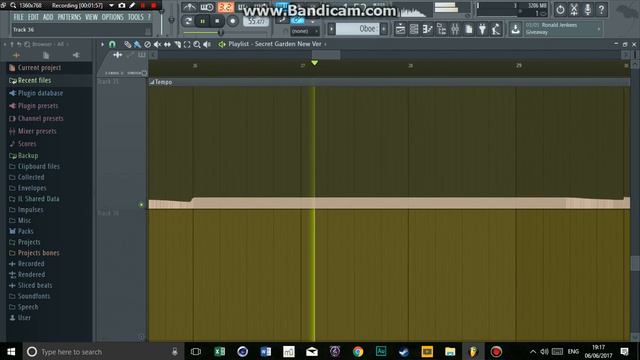Click the plugin picker plug icon
Viewport: 640px width, 360px height.
click(x=482, y=29)
